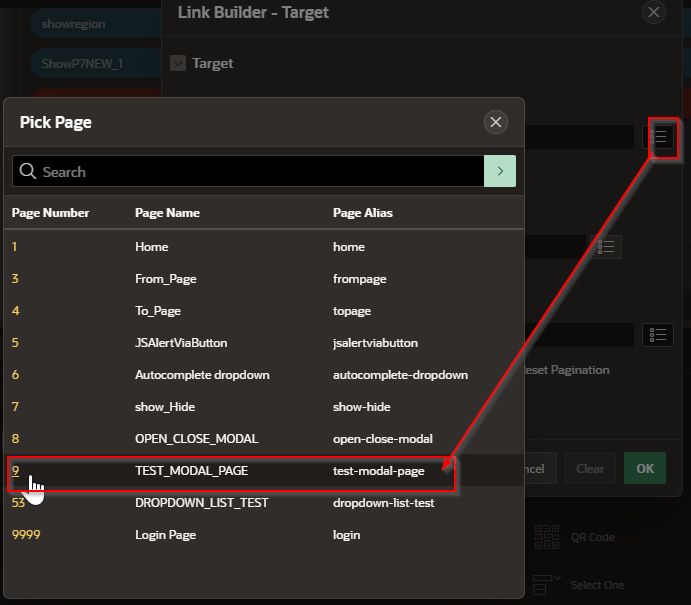
Task: Select page number 1 link
Action: click(x=15, y=247)
